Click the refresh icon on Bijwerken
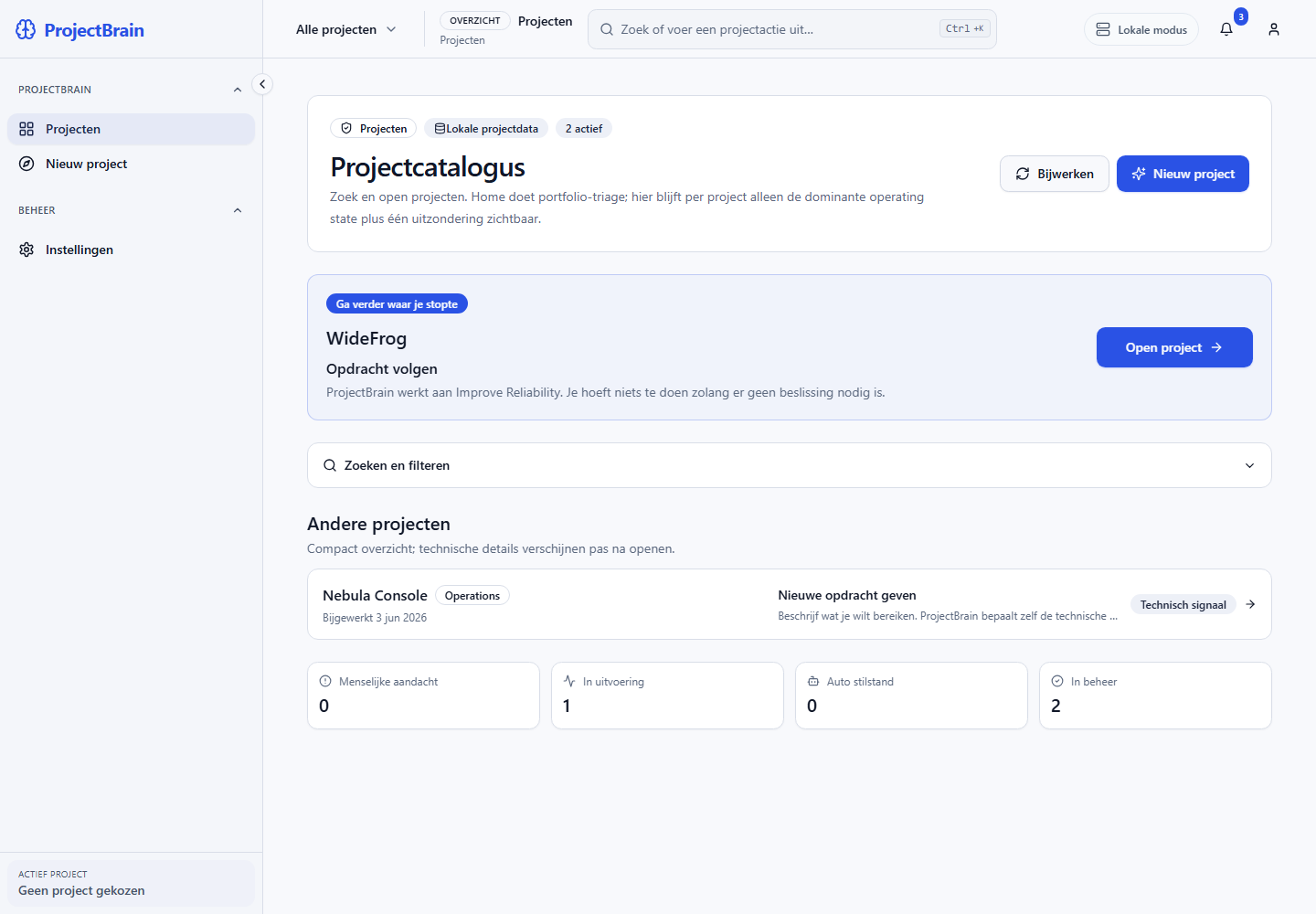Image resolution: width=1316 pixels, height=914 pixels. coord(1023,174)
